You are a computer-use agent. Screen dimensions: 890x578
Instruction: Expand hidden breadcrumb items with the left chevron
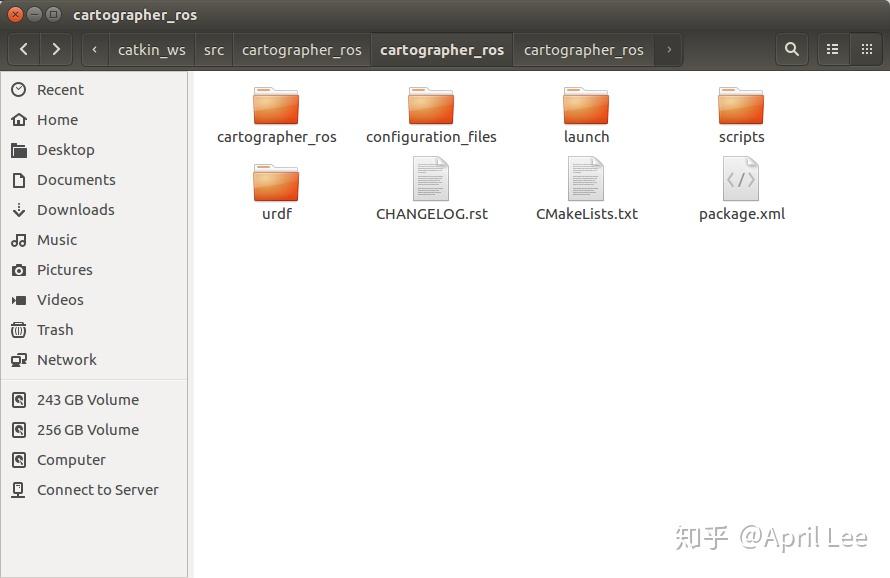coord(93,48)
